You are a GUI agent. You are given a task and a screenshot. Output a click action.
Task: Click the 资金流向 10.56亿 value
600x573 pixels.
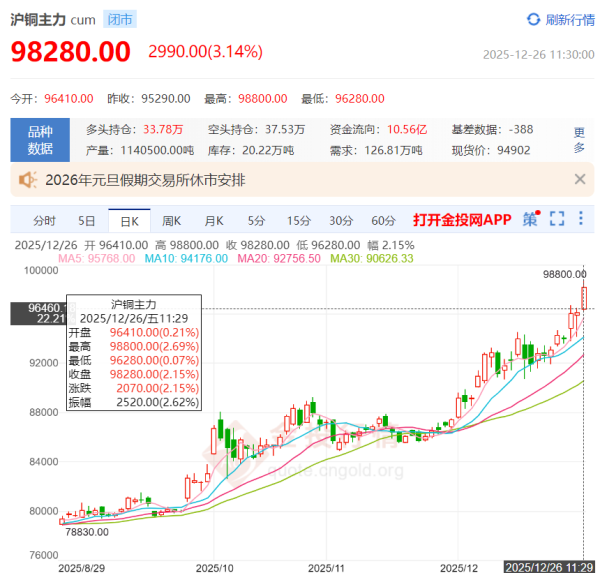pyautogui.click(x=407, y=129)
